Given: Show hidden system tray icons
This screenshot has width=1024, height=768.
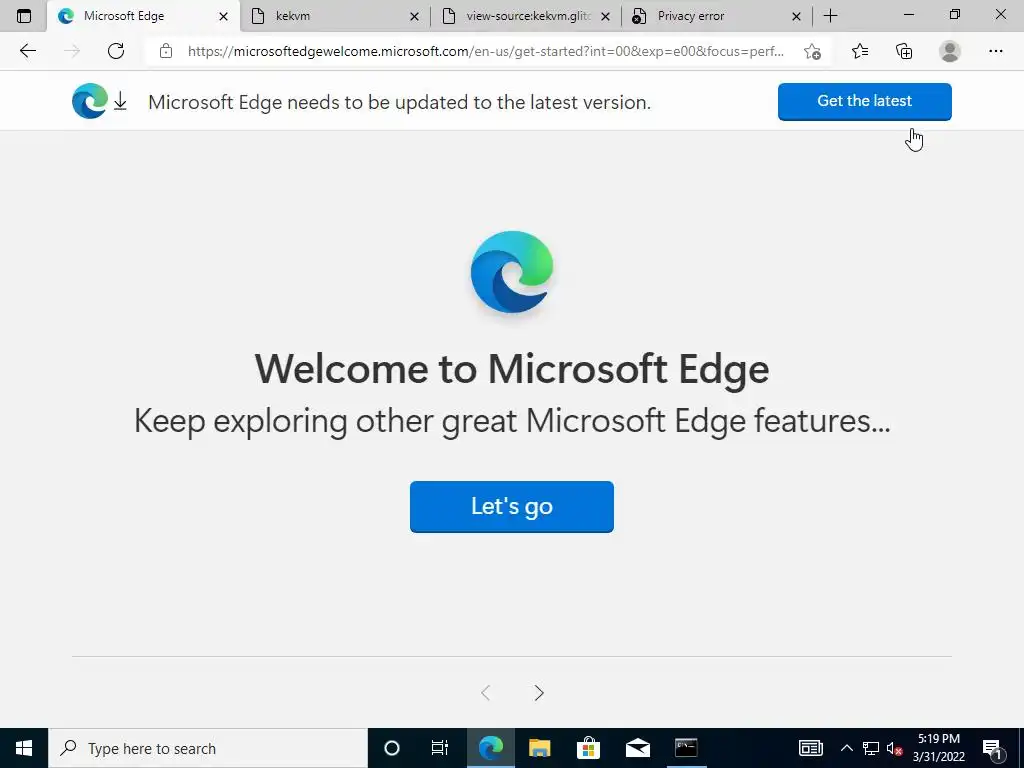Looking at the screenshot, I should coord(846,748).
